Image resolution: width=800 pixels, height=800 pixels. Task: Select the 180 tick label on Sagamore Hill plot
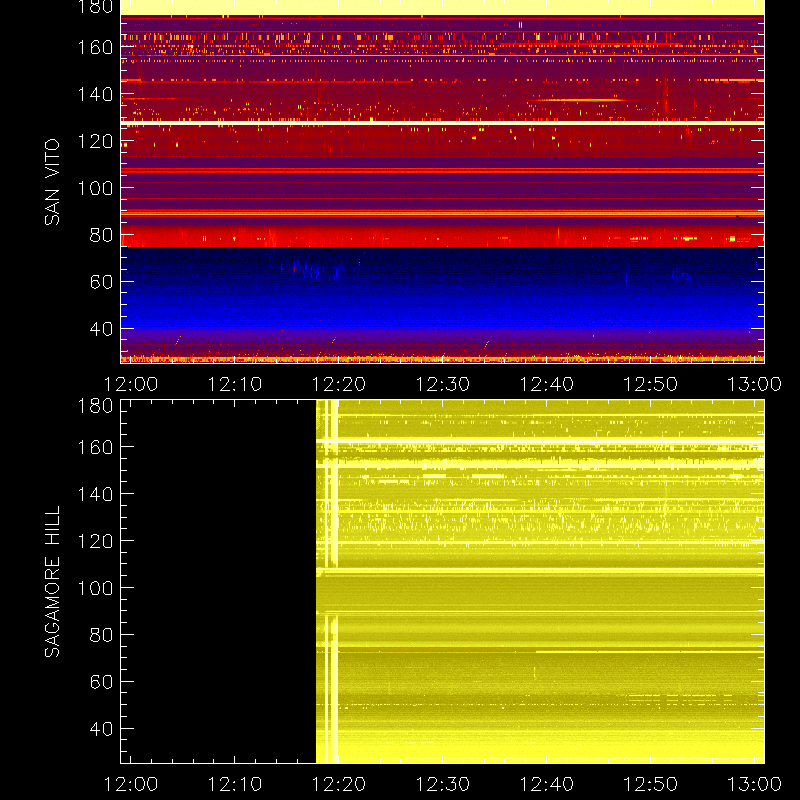(95, 406)
